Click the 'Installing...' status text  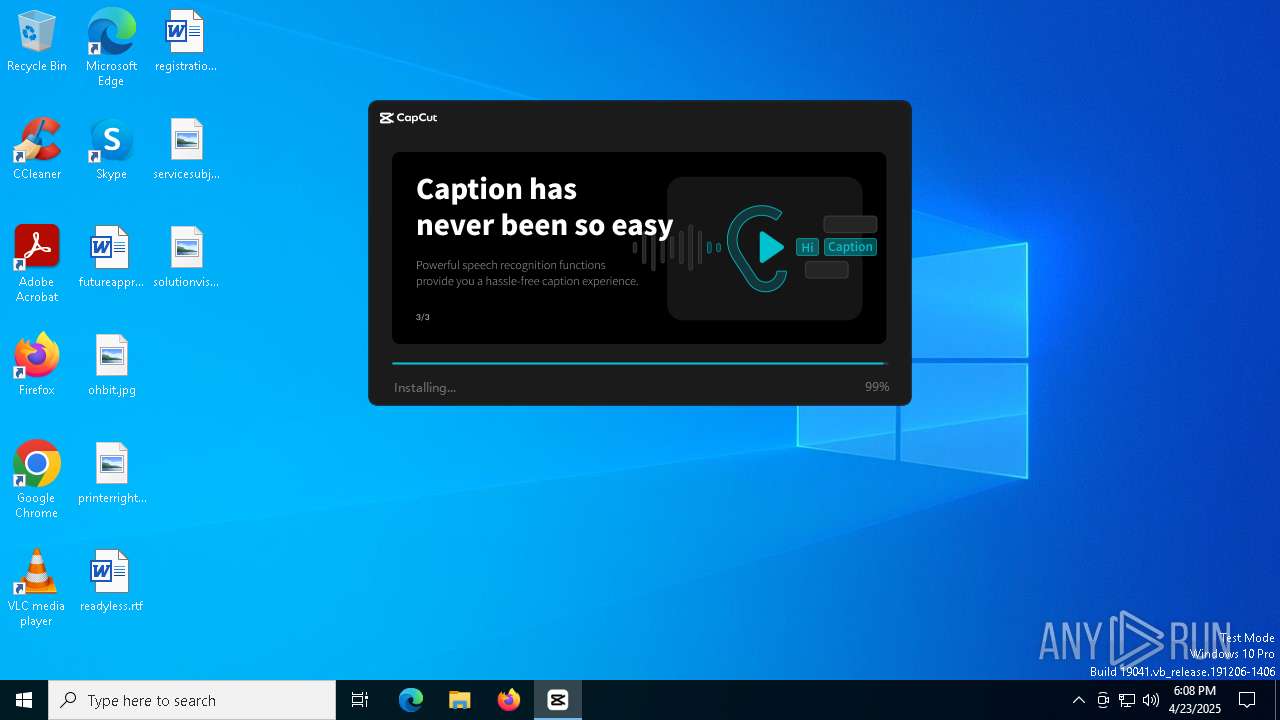tap(425, 388)
